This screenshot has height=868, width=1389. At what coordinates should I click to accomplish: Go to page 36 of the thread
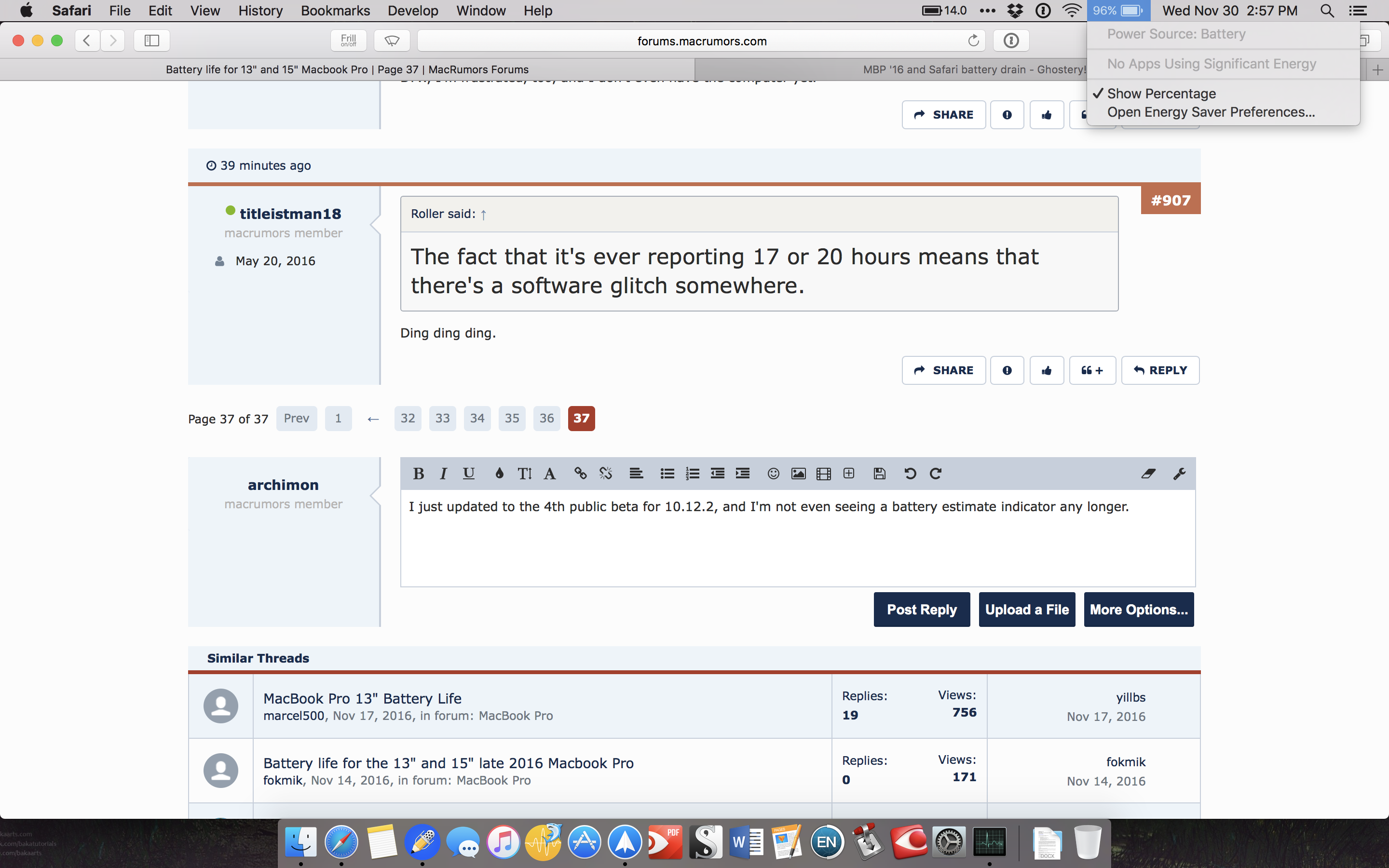pyautogui.click(x=546, y=419)
